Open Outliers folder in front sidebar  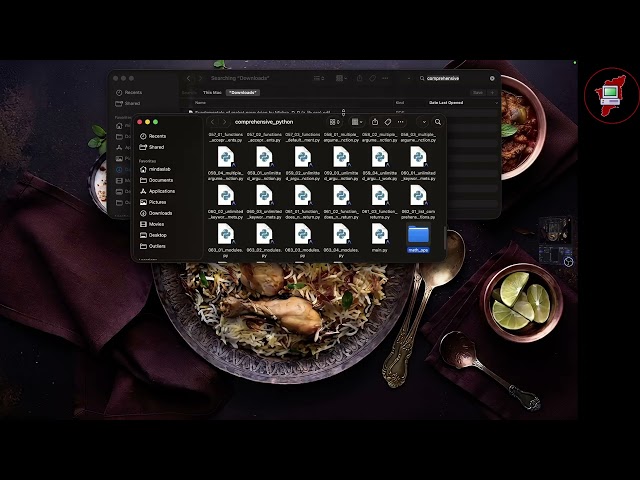(x=153, y=246)
